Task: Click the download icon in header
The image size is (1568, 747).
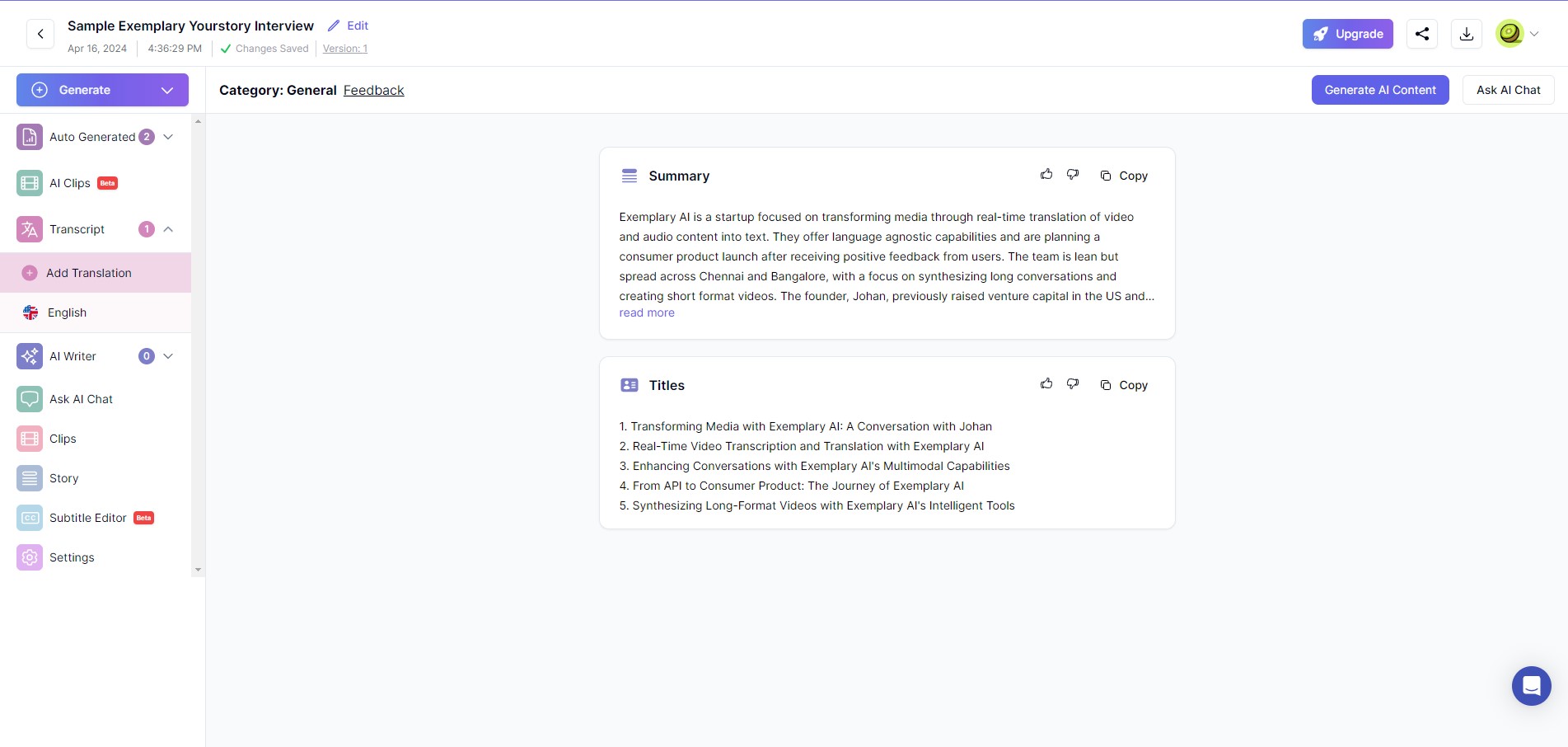Action: tap(1467, 34)
